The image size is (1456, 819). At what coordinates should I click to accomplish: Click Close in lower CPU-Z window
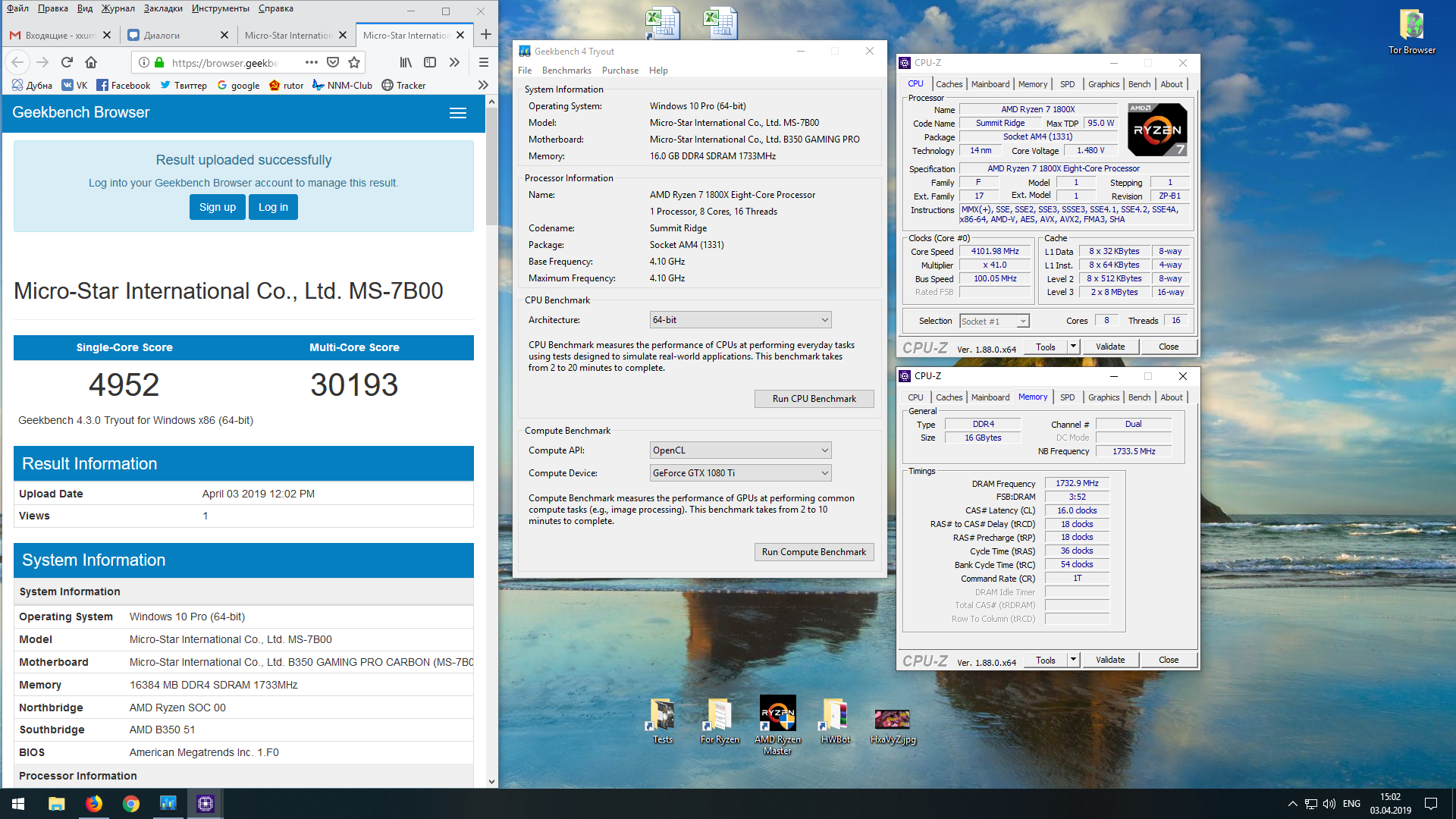[x=1168, y=660]
